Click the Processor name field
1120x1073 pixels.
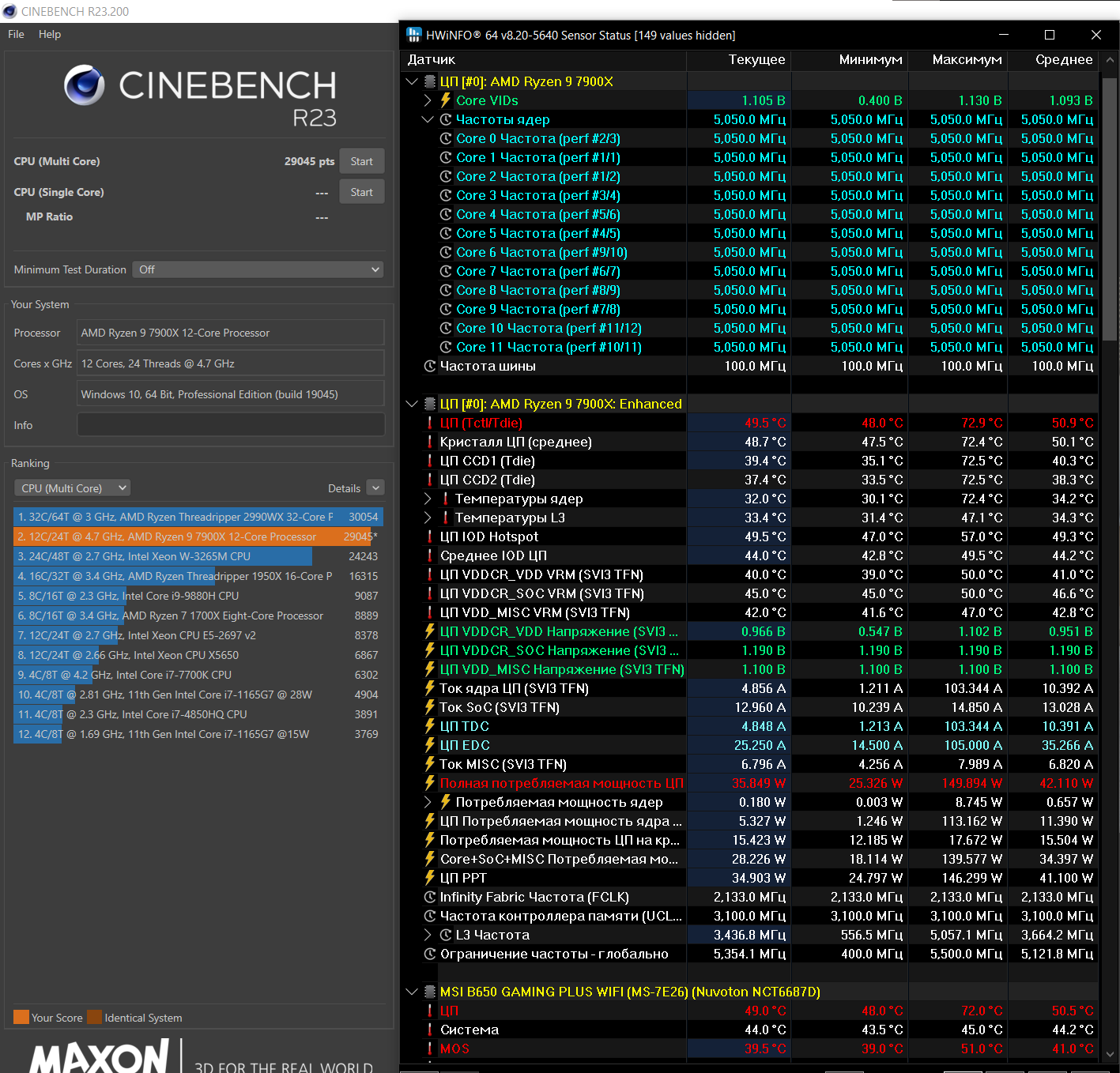coord(230,333)
